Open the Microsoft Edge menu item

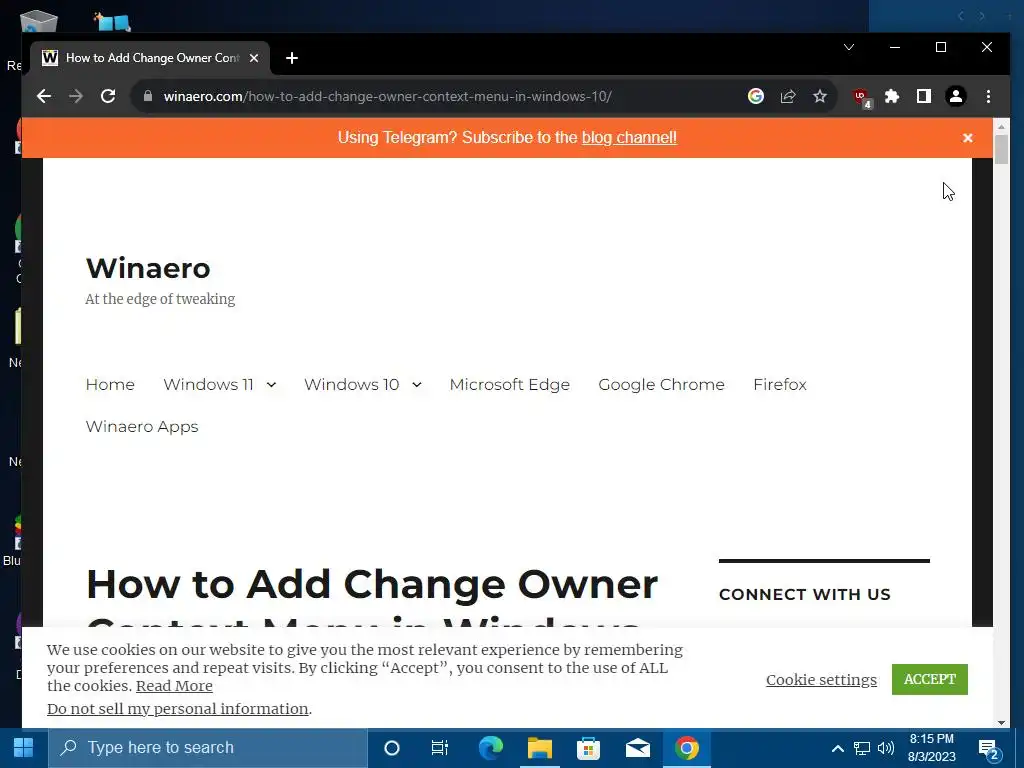tap(509, 385)
